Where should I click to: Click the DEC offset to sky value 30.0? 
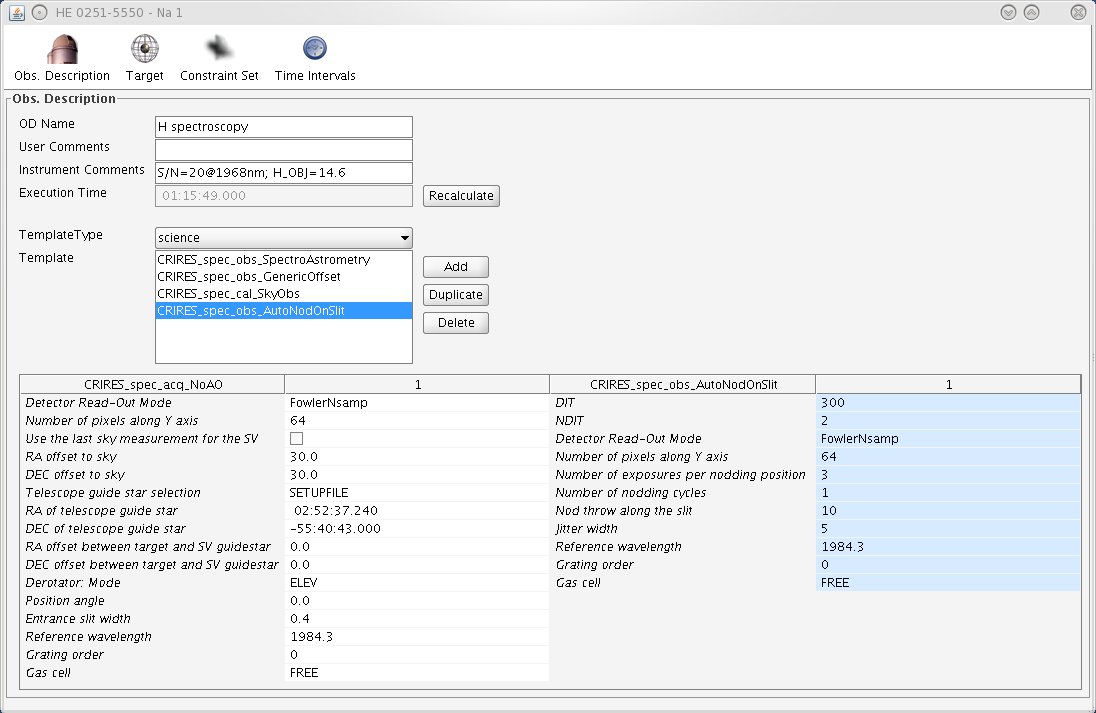pyautogui.click(x=417, y=475)
